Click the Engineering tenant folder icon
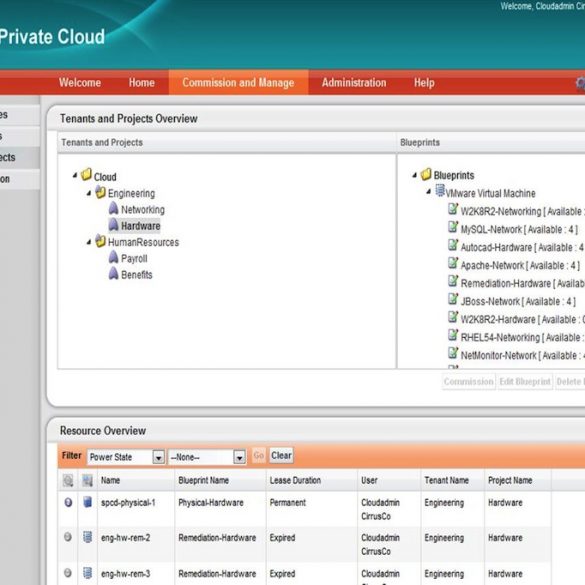The width and height of the screenshot is (585, 585). coord(100,192)
